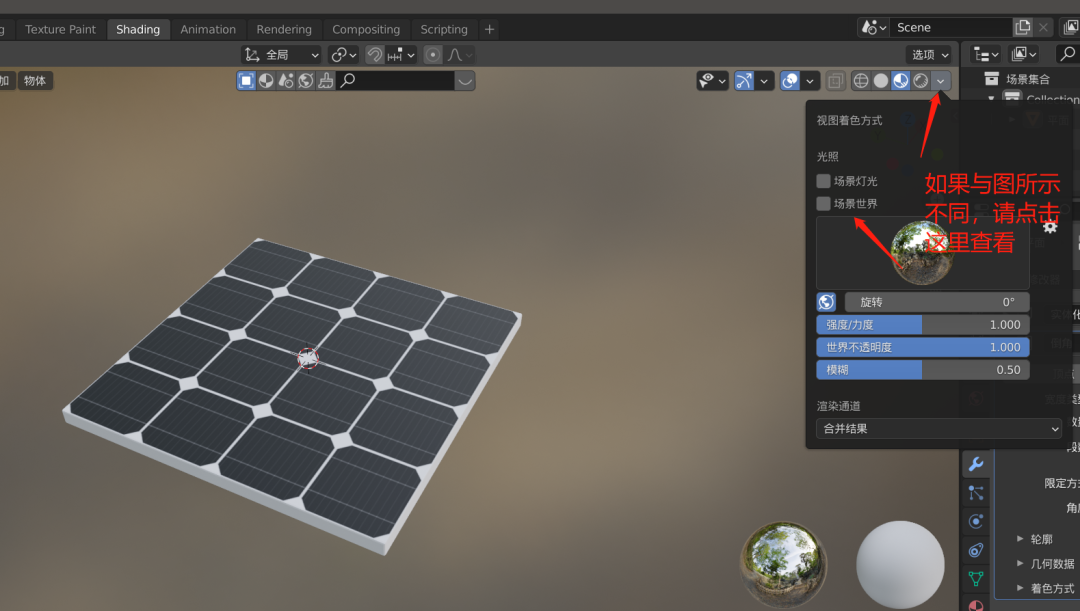Open proportional falloff curve dropdown
The height and width of the screenshot is (611, 1080).
tap(459, 55)
